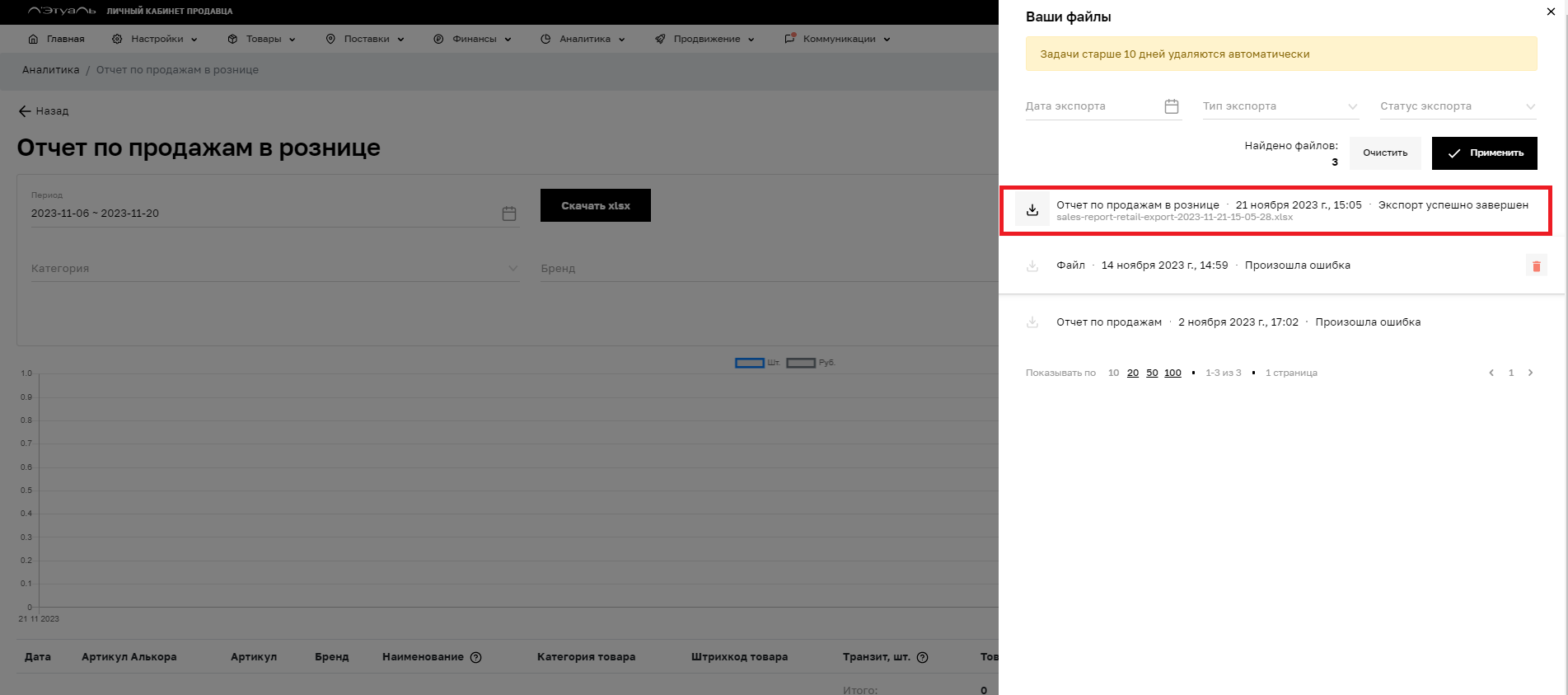Click the 10-day auto-delete notice banner
Image resolution: width=1568 pixels, height=695 pixels.
click(x=1281, y=54)
